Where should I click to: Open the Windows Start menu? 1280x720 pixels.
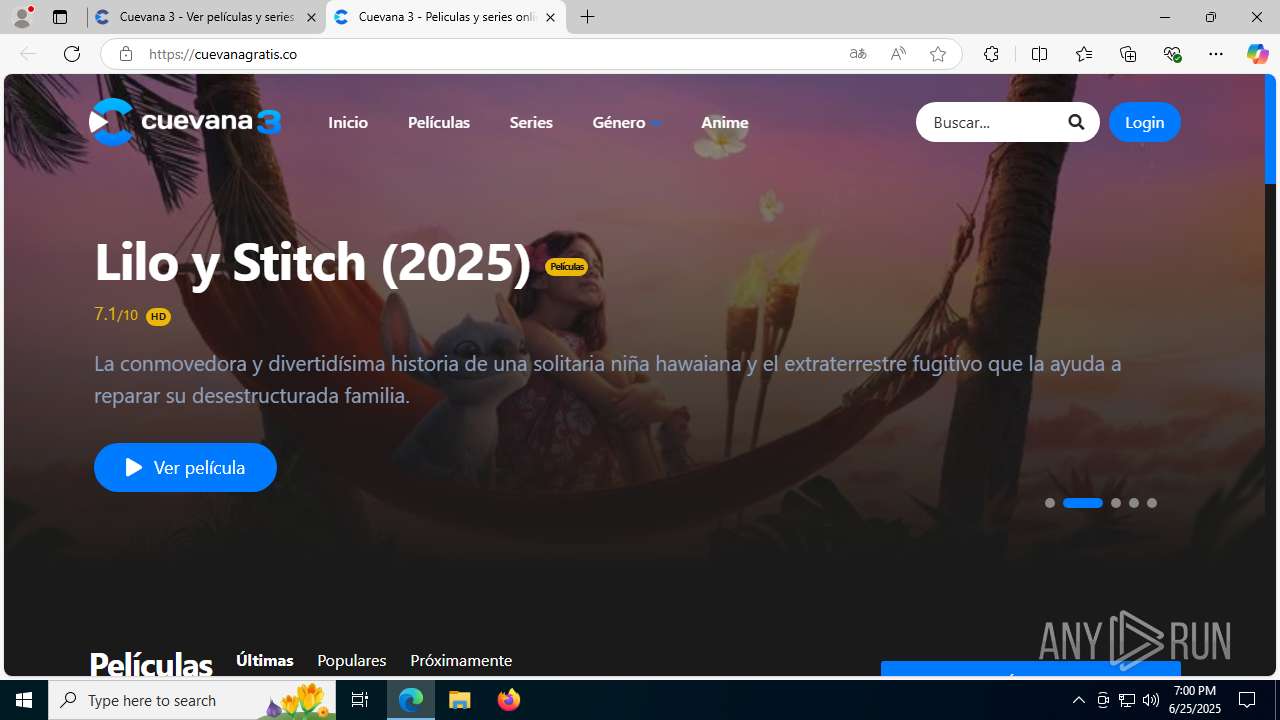[24, 700]
